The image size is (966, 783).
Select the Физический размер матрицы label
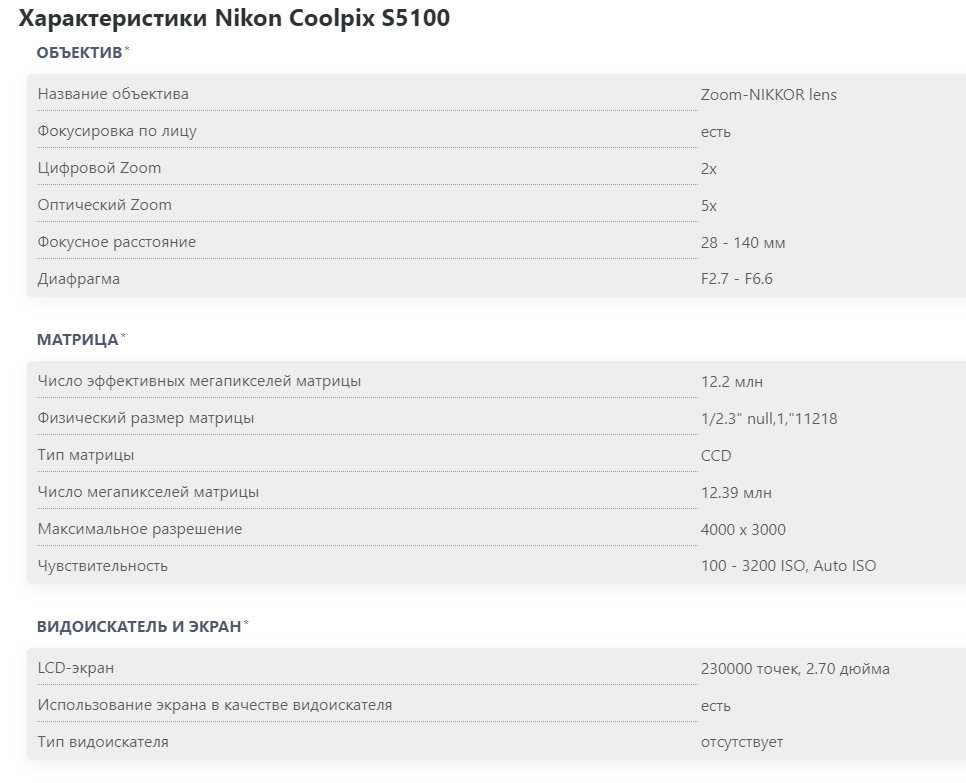tap(146, 418)
